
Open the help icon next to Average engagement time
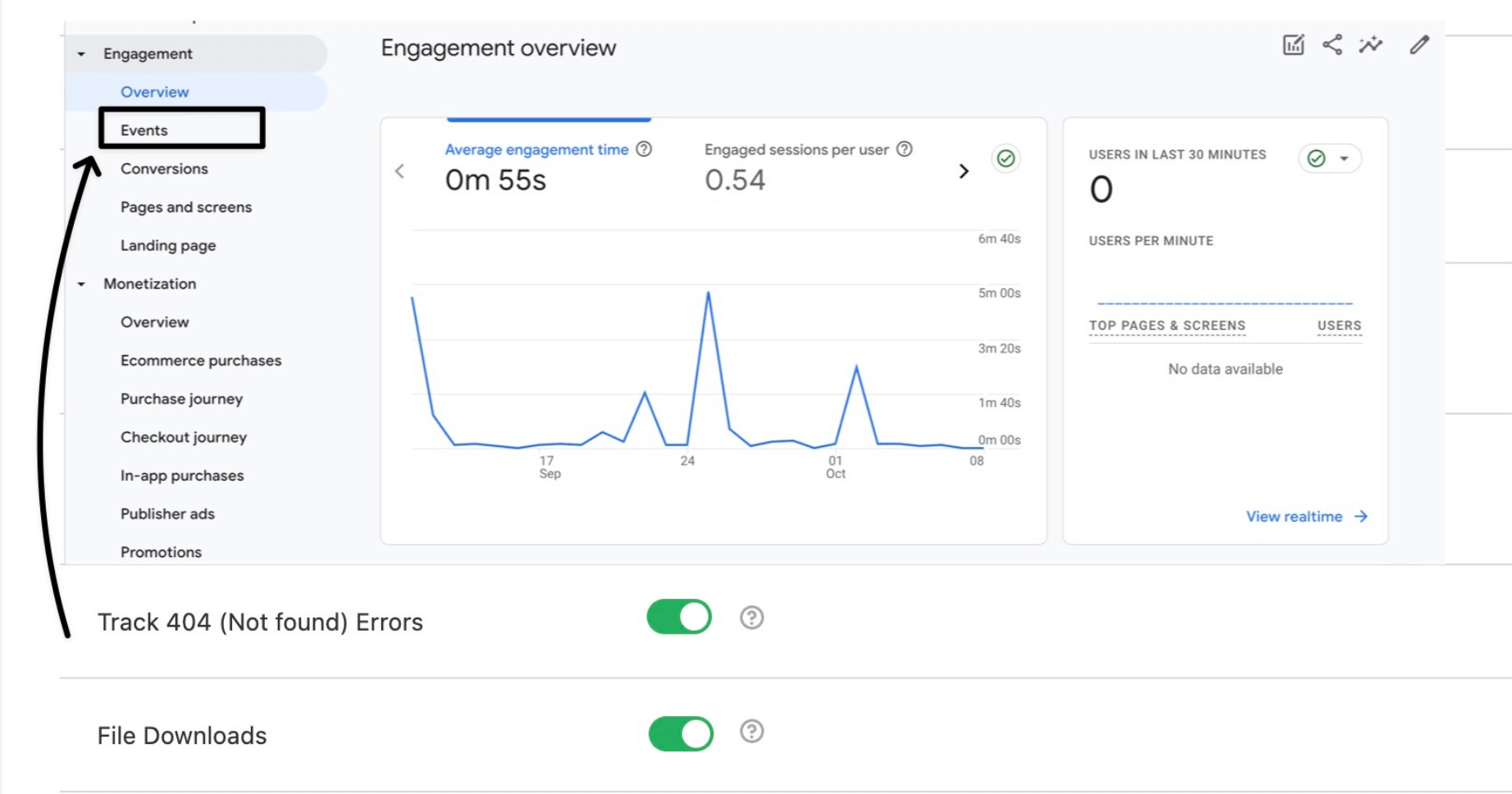[x=644, y=149]
